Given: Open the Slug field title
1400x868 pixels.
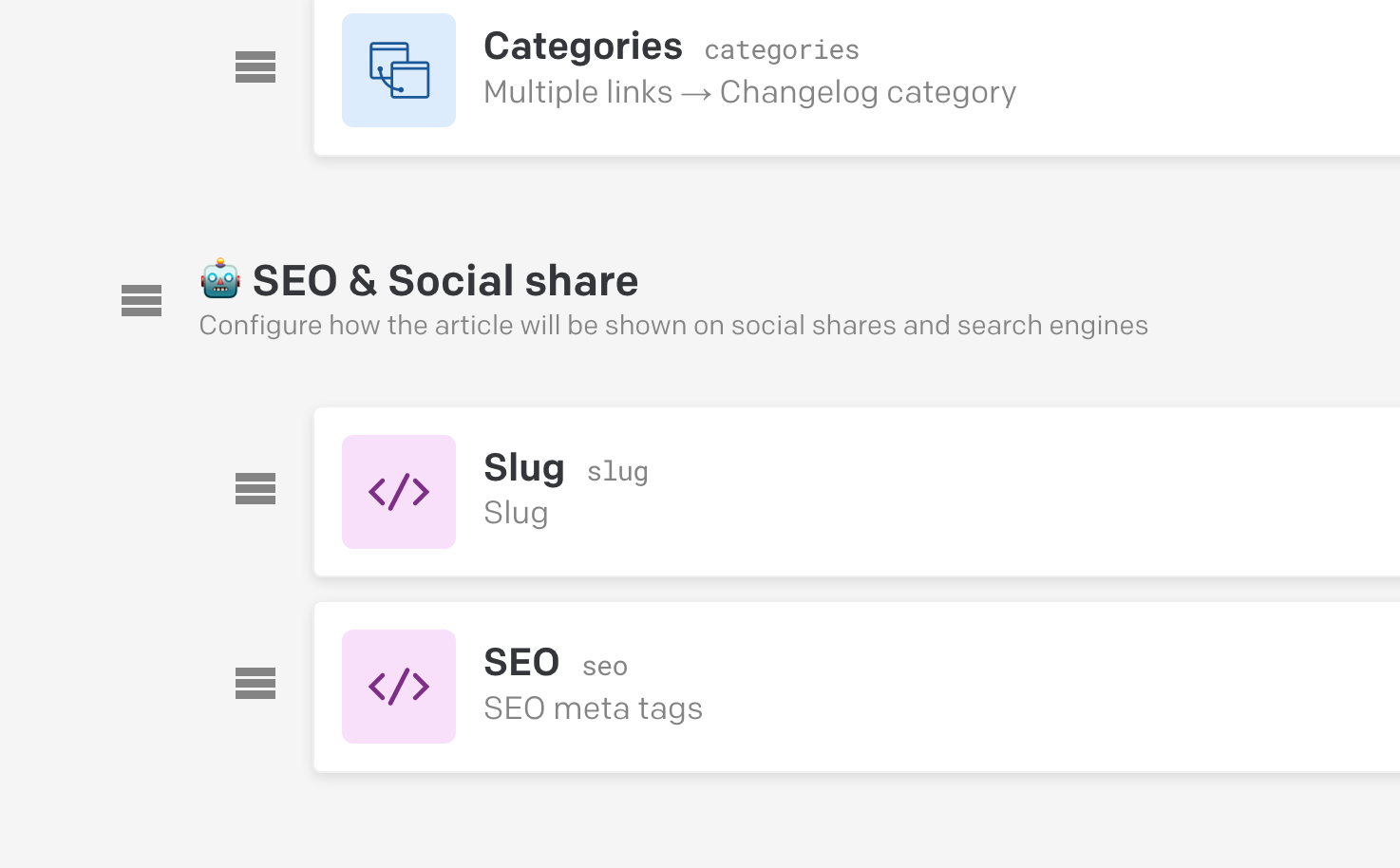Looking at the screenshot, I should tap(523, 468).
